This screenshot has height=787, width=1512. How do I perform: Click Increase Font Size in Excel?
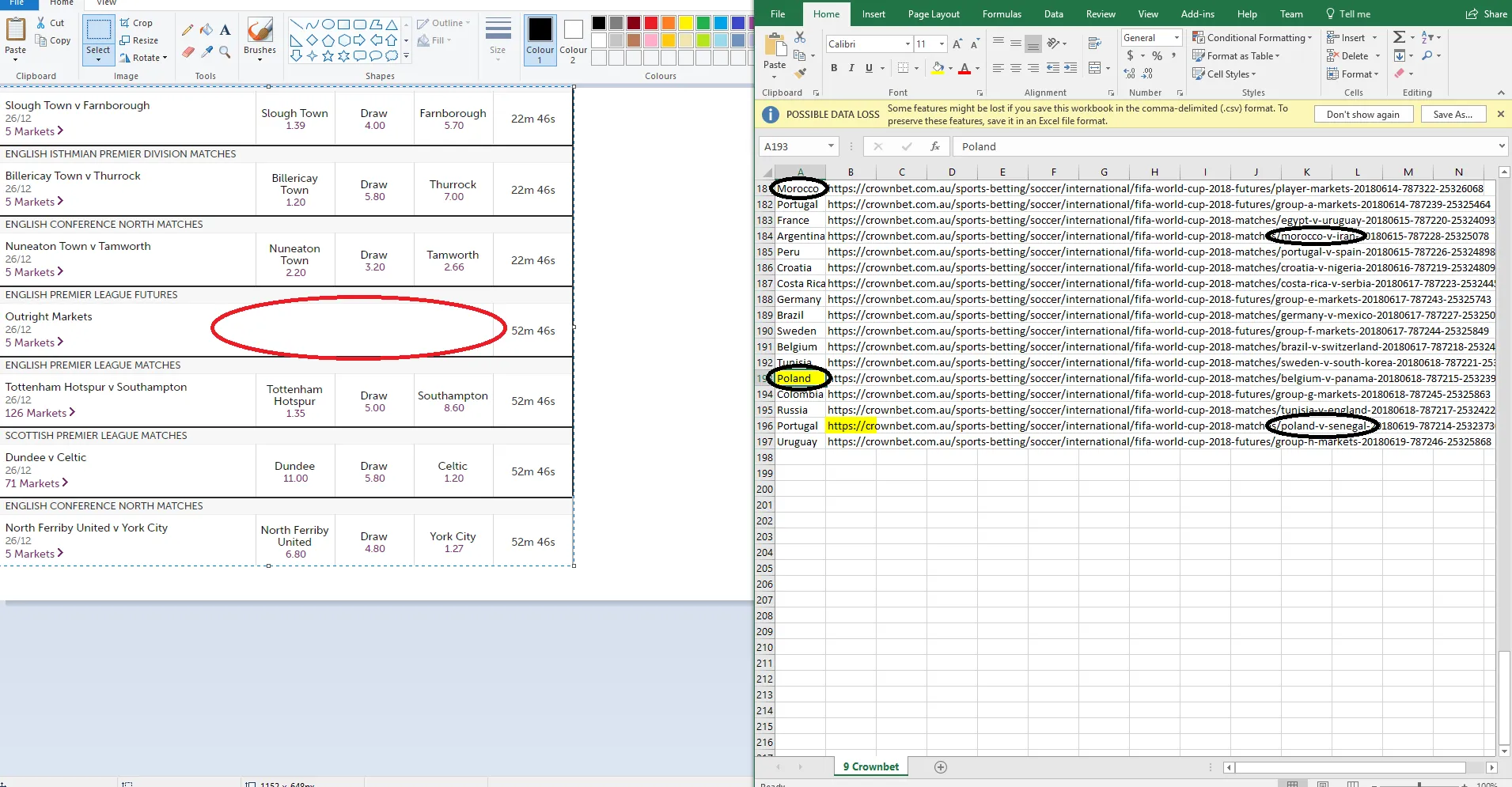pyautogui.click(x=957, y=44)
